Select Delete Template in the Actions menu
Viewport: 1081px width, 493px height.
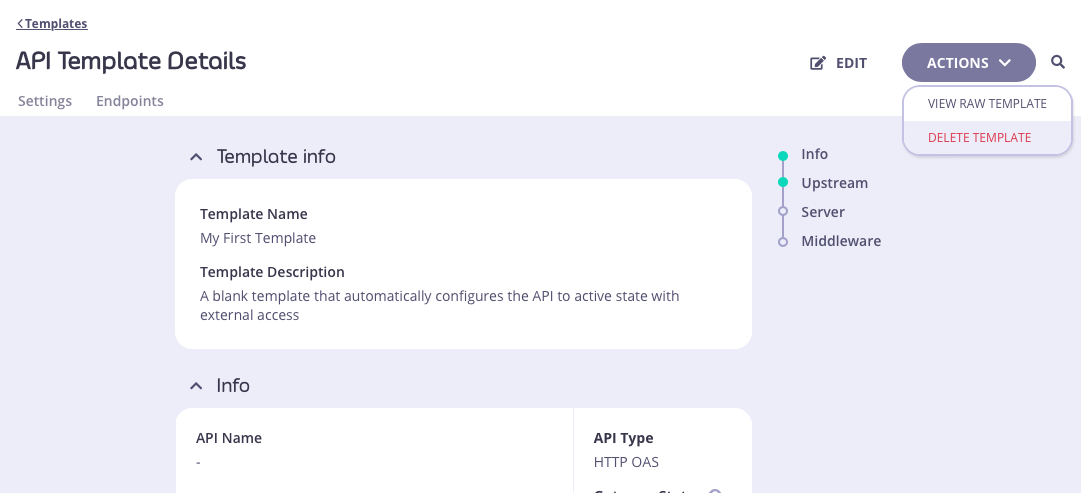[979, 138]
